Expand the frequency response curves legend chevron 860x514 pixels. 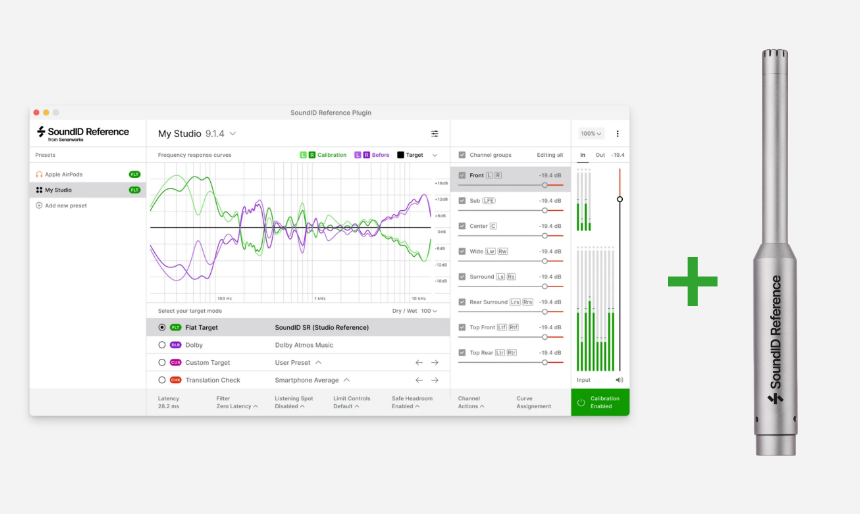tap(434, 155)
